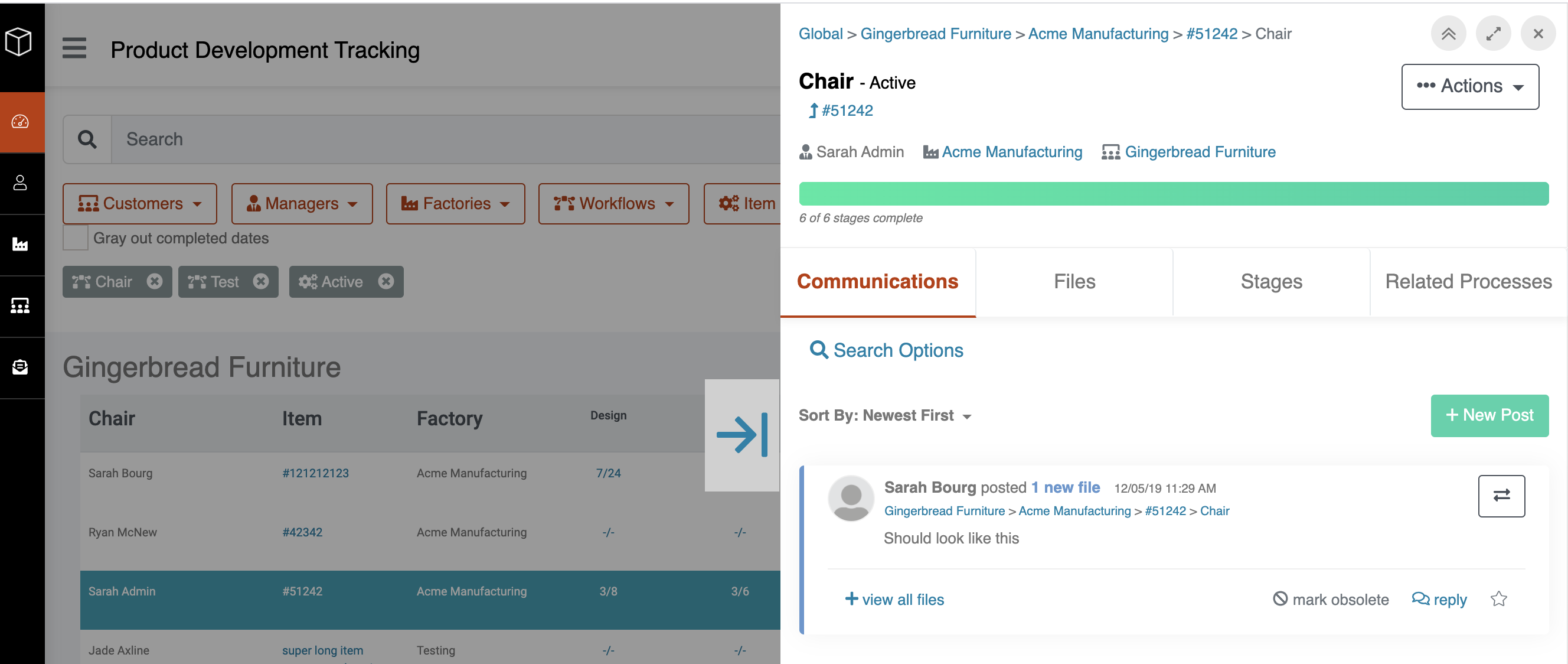Click 3/8 date in Sarah Admin row
Viewport: 1568px width, 664px height.
click(608, 591)
